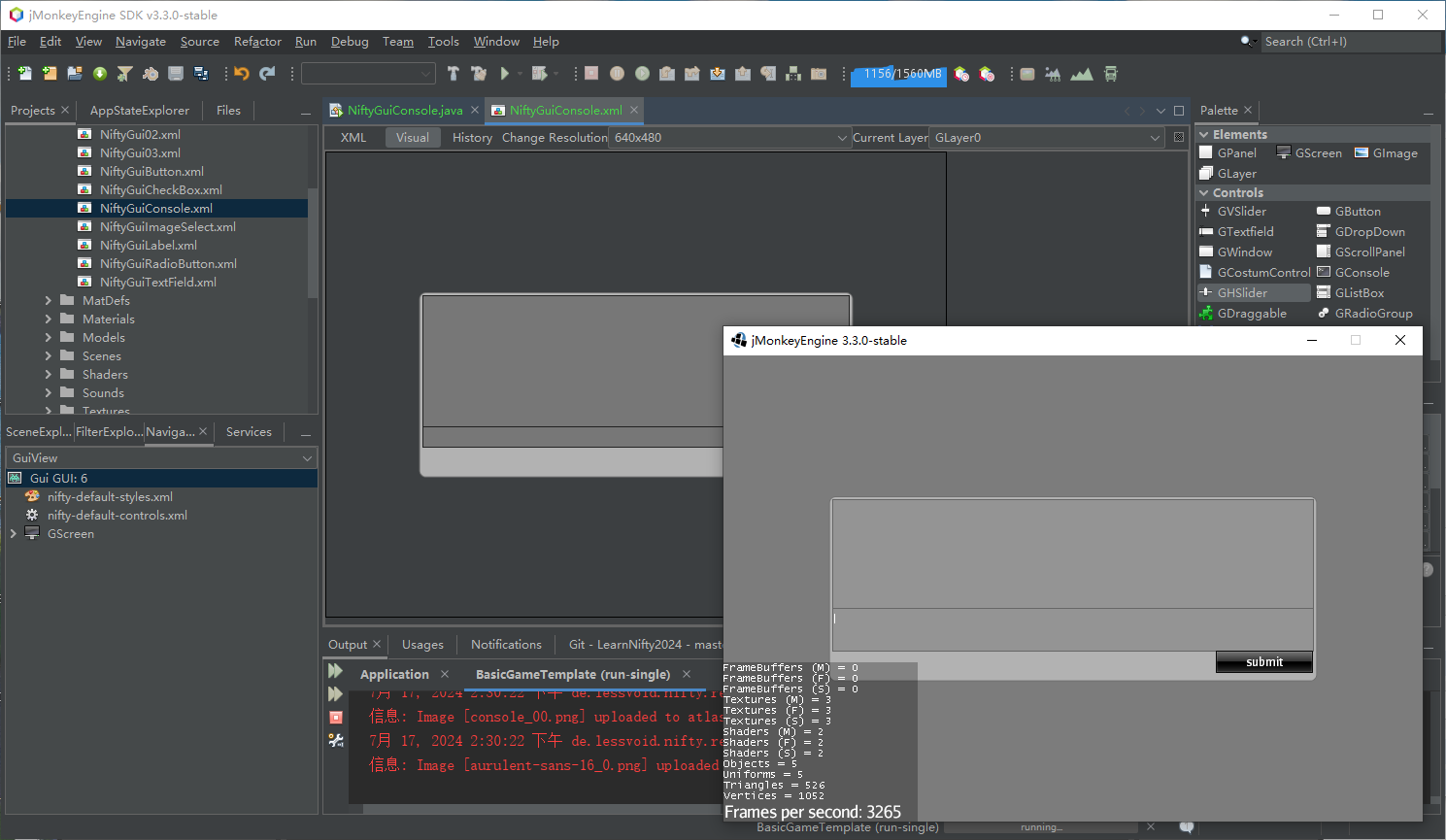Image resolution: width=1446 pixels, height=840 pixels.
Task: Close the Application output tab
Action: tap(445, 674)
